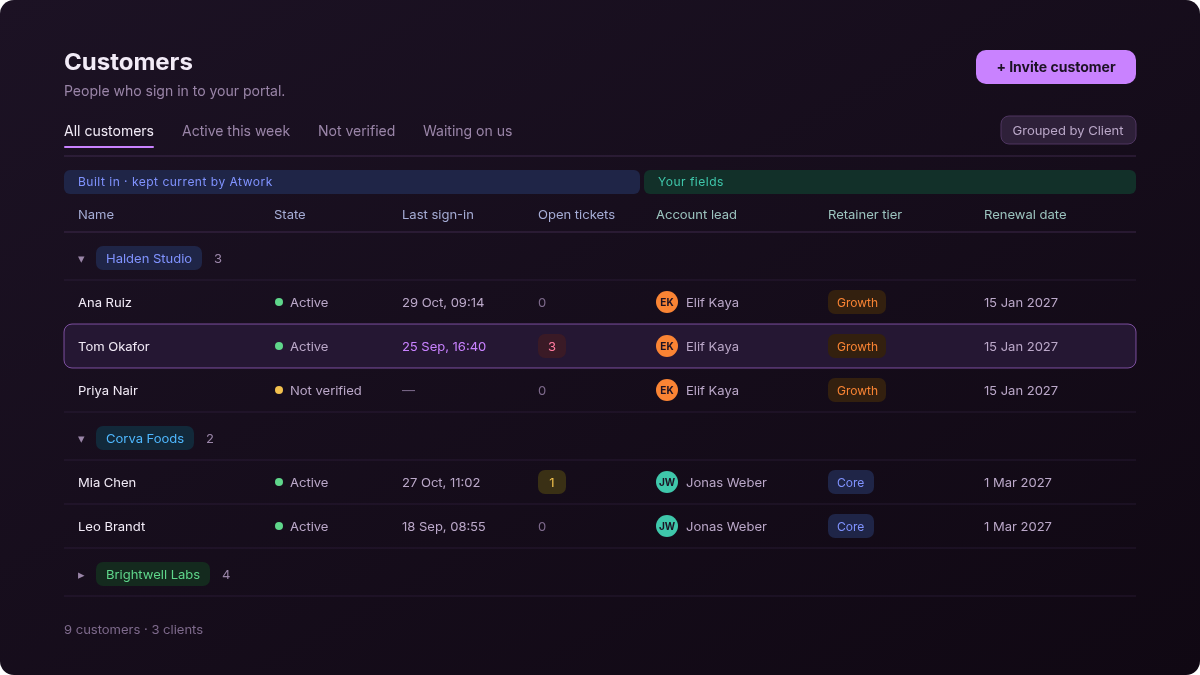The height and width of the screenshot is (675, 1200).
Task: Sort by the Renewal date column header
Action: pyautogui.click(x=1025, y=214)
